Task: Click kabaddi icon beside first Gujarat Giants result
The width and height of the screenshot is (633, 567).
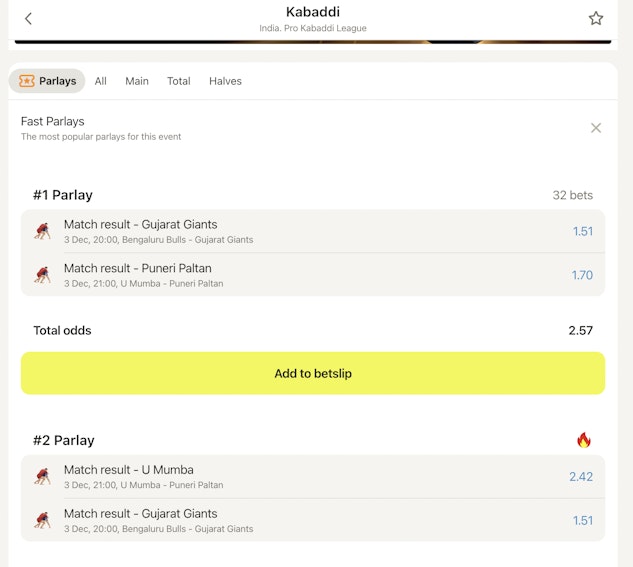Action: click(x=42, y=231)
